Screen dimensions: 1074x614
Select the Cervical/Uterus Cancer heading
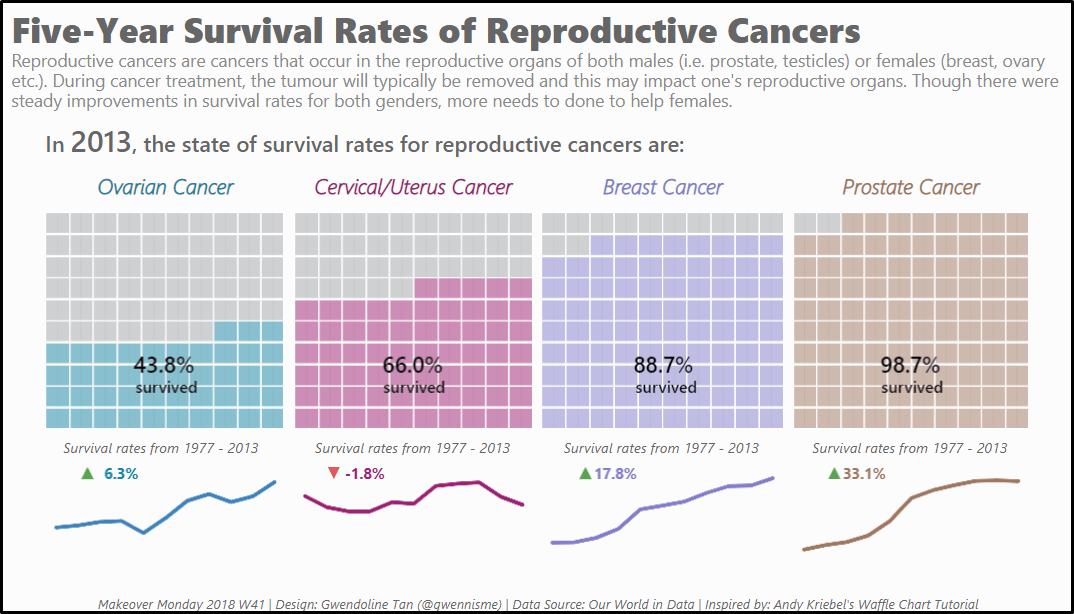[x=413, y=187]
